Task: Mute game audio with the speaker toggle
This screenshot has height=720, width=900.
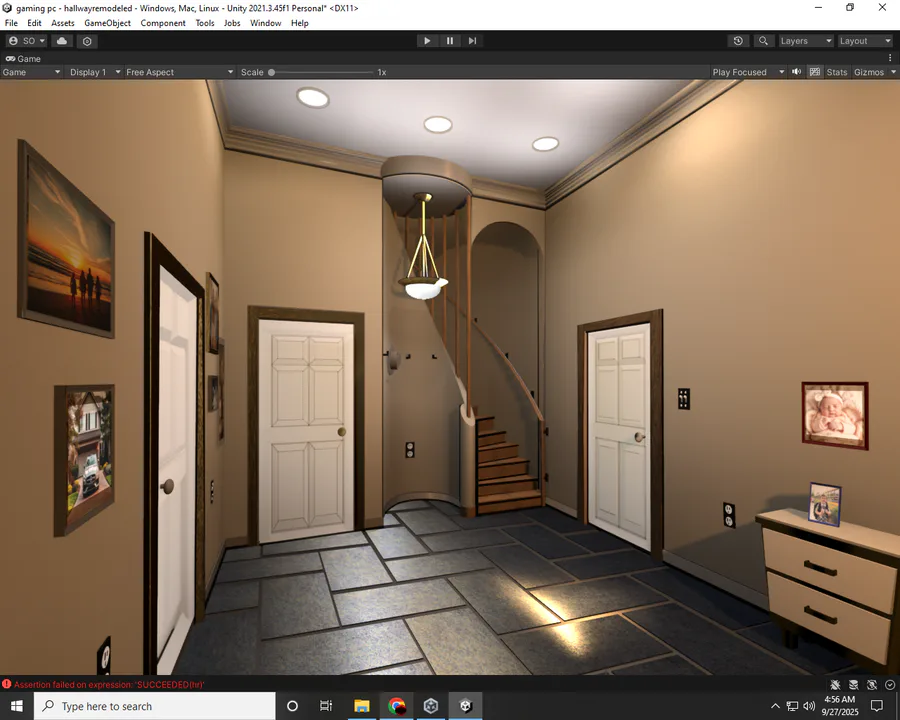Action: click(797, 72)
